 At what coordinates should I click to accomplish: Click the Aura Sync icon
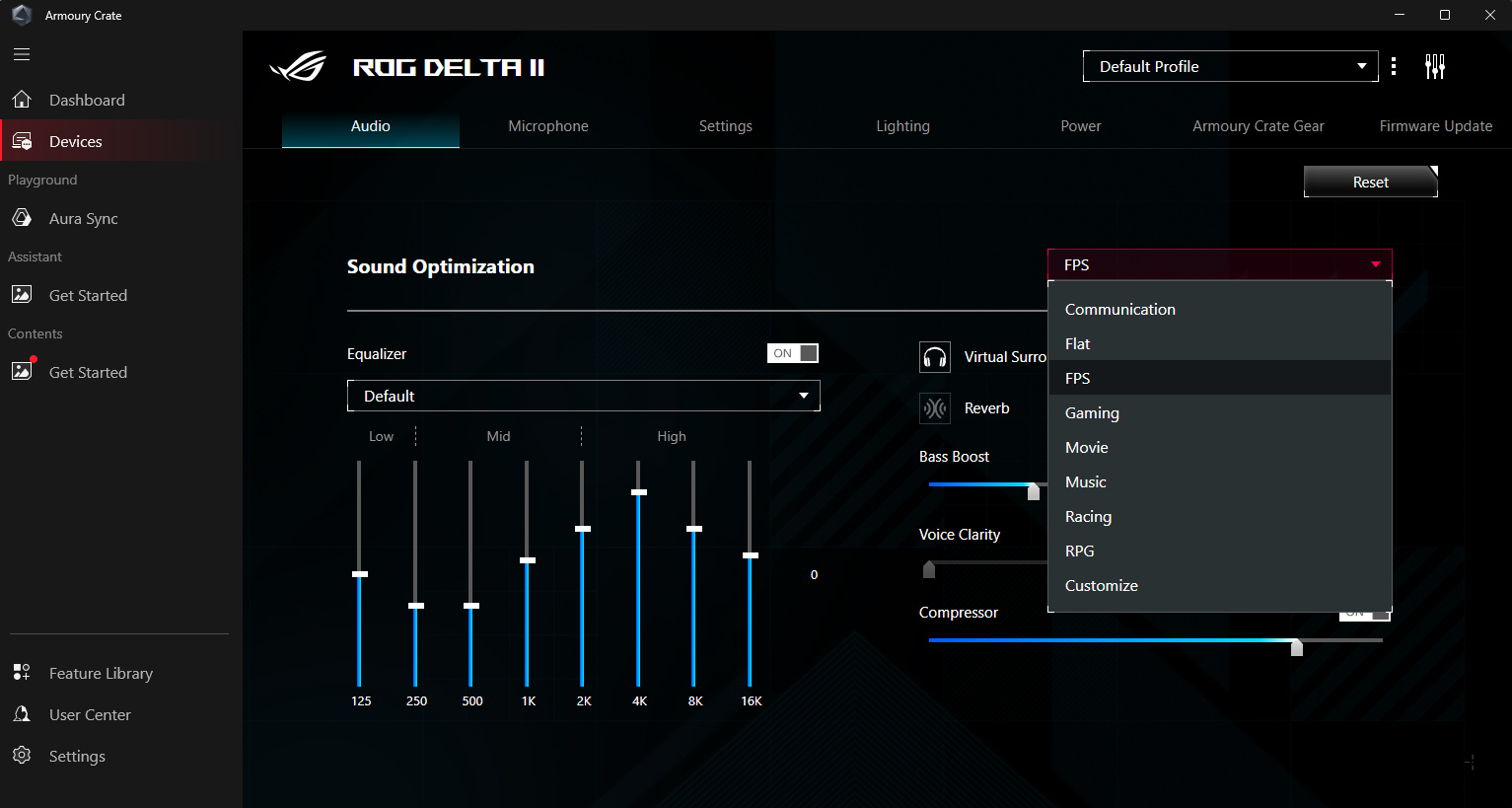coord(22,218)
